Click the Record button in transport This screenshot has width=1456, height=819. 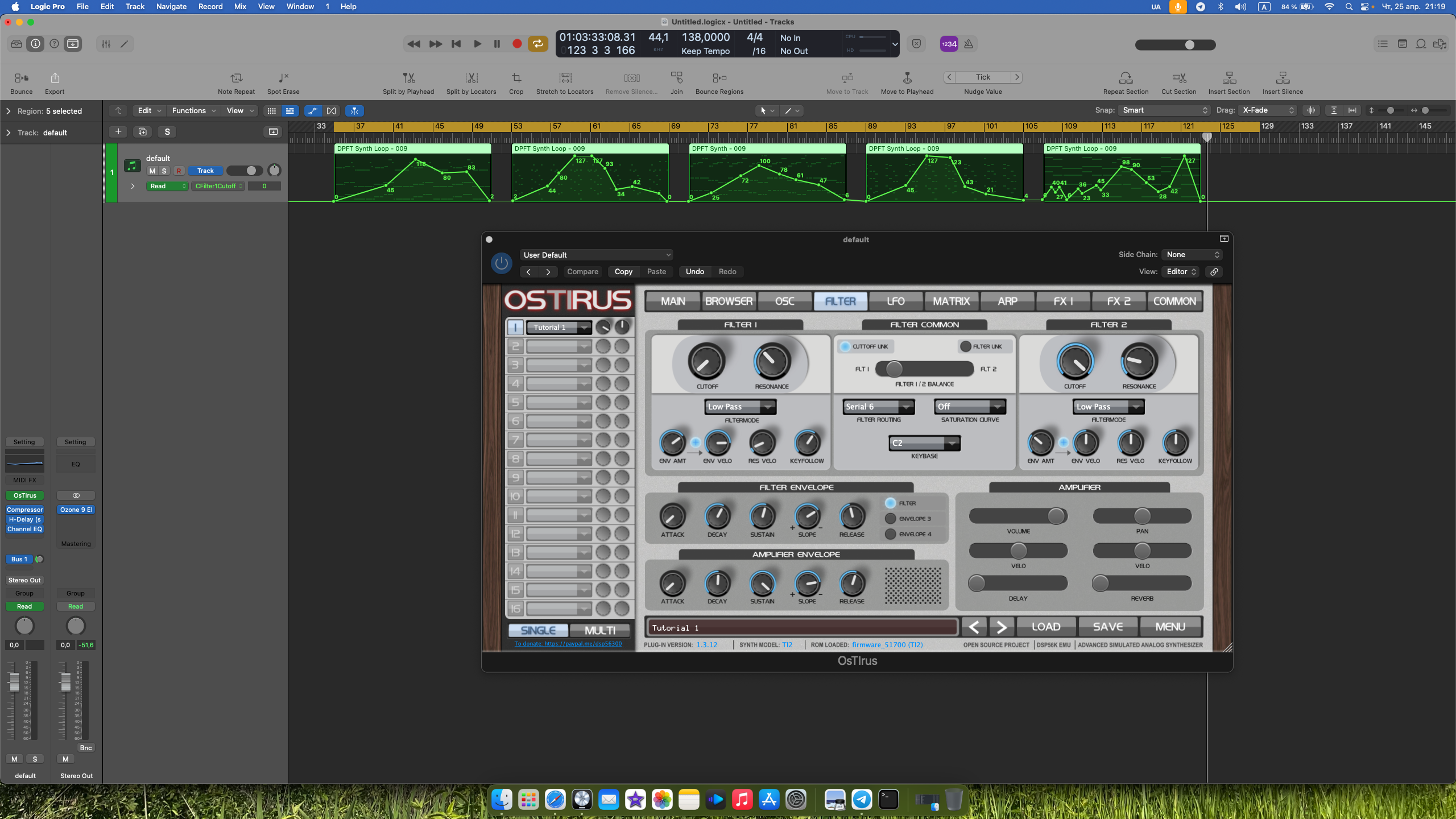pyautogui.click(x=516, y=44)
